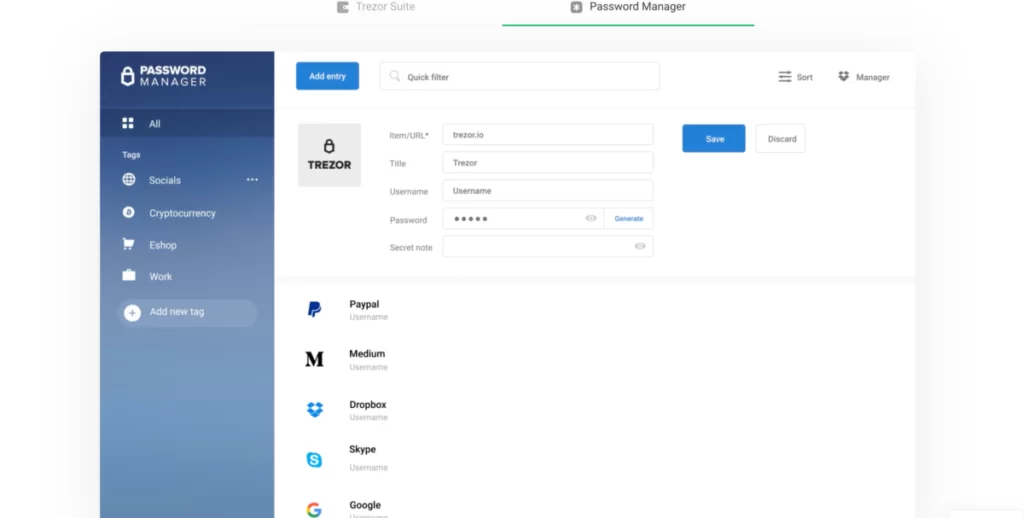Click the Sort lines icon
The width and height of the screenshot is (1024, 518).
click(784, 76)
